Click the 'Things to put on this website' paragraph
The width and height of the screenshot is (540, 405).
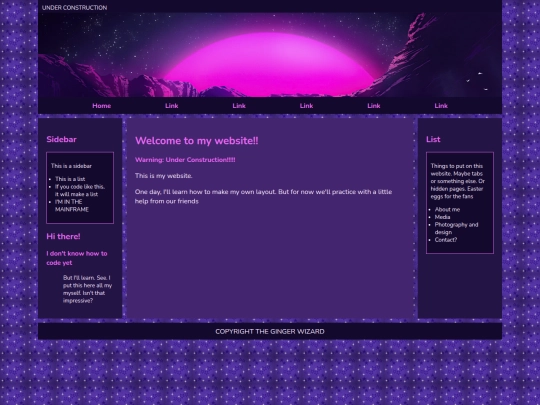(458, 181)
